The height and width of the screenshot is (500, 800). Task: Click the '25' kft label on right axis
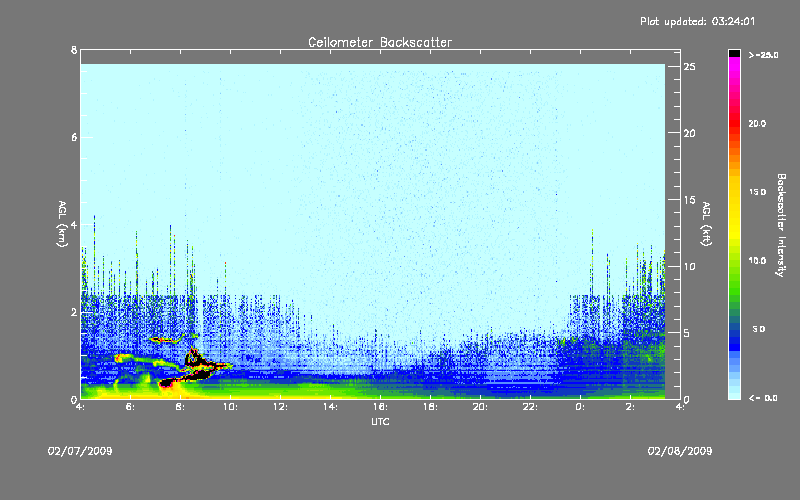tap(690, 67)
